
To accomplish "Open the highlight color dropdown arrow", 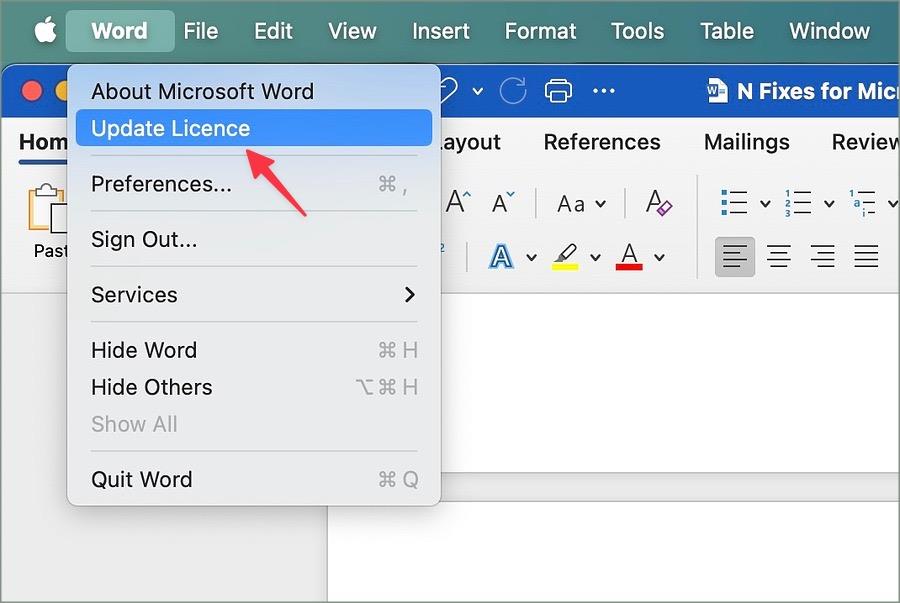I will click(595, 257).
